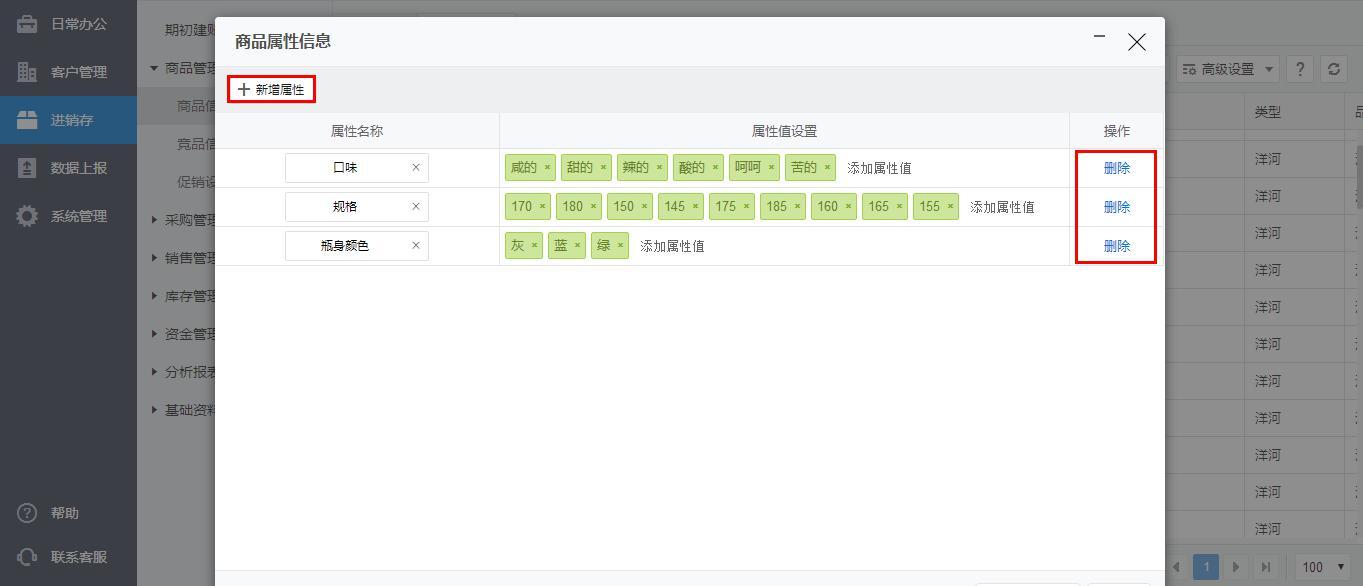Click the 新增属性 add attribute button
The image size is (1363, 586).
point(271,90)
